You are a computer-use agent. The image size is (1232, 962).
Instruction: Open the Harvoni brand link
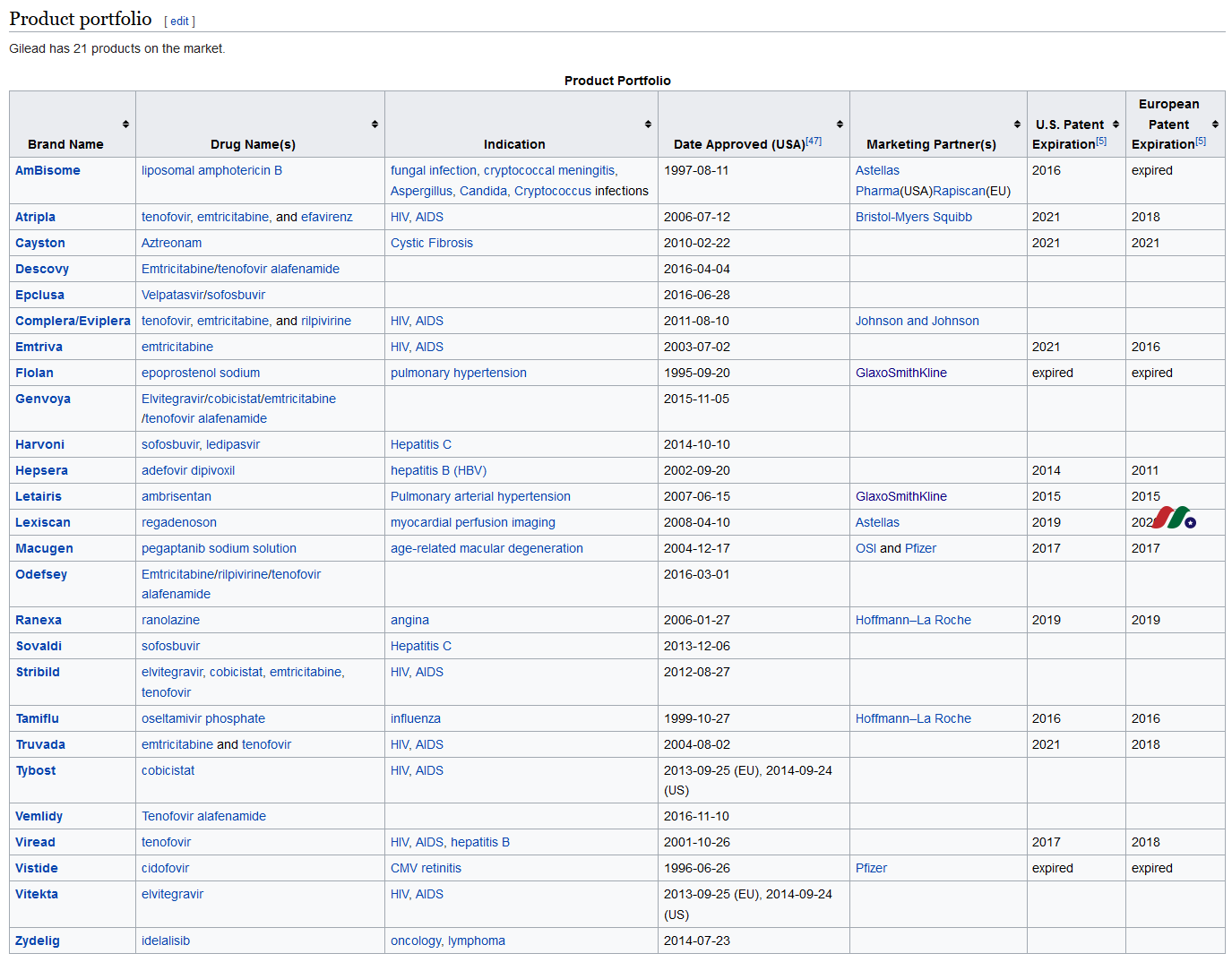(x=39, y=444)
